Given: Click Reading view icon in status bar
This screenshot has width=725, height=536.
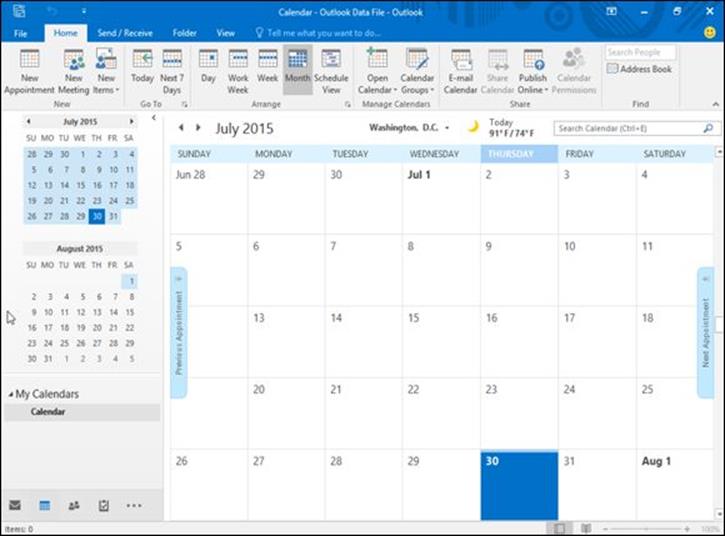Looking at the screenshot, I should tap(586, 528).
